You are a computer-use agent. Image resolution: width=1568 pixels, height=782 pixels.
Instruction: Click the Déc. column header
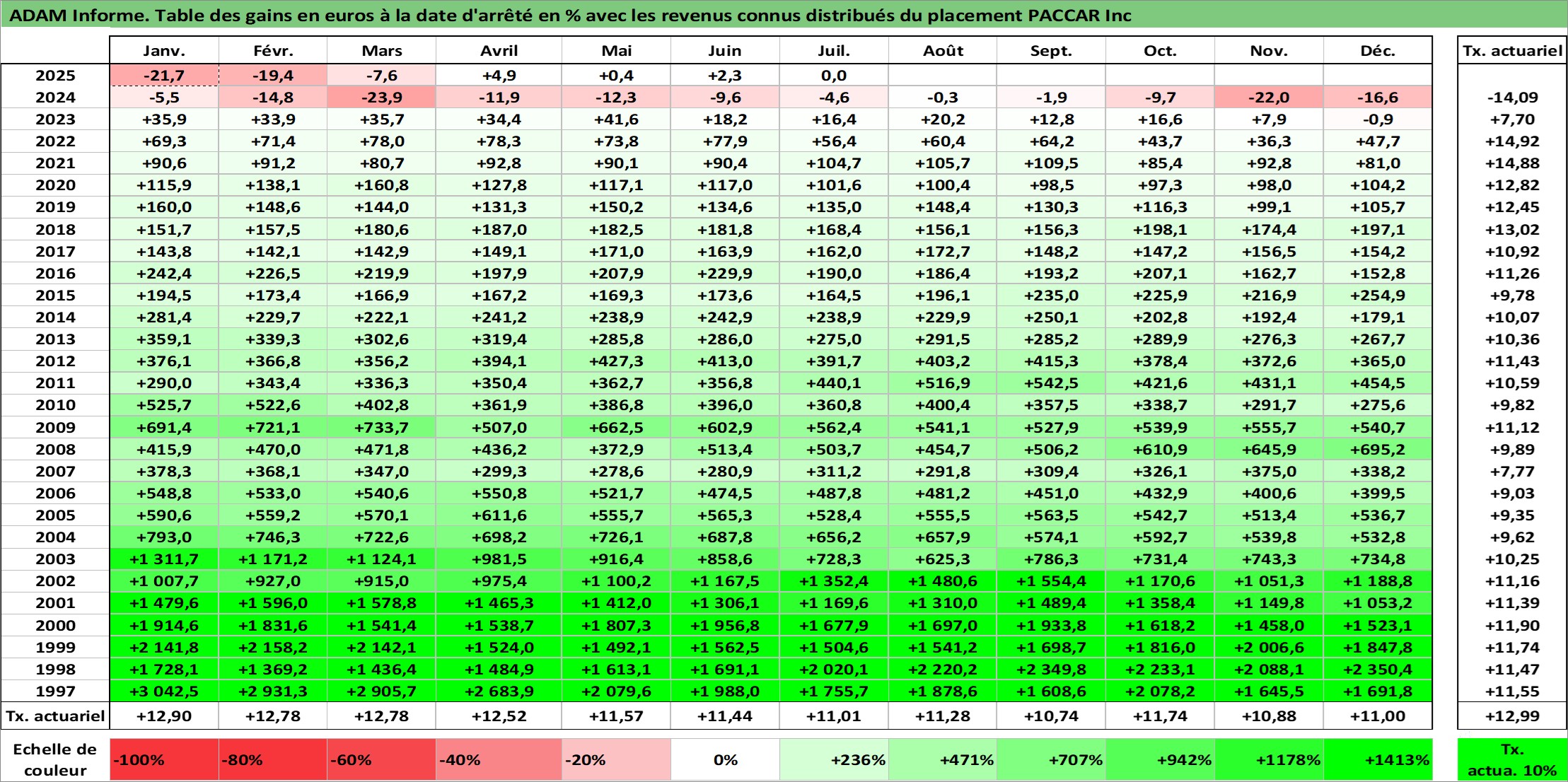1378,50
